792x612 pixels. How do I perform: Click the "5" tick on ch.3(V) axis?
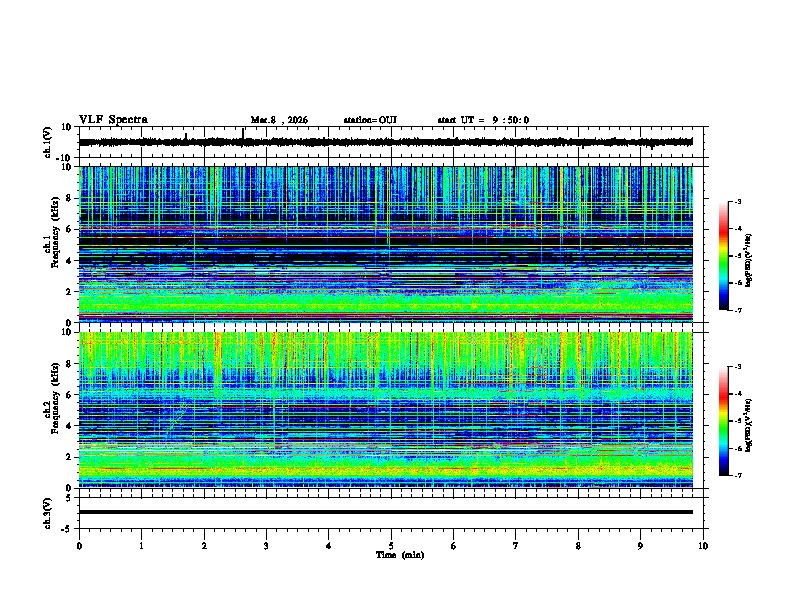tap(69, 498)
